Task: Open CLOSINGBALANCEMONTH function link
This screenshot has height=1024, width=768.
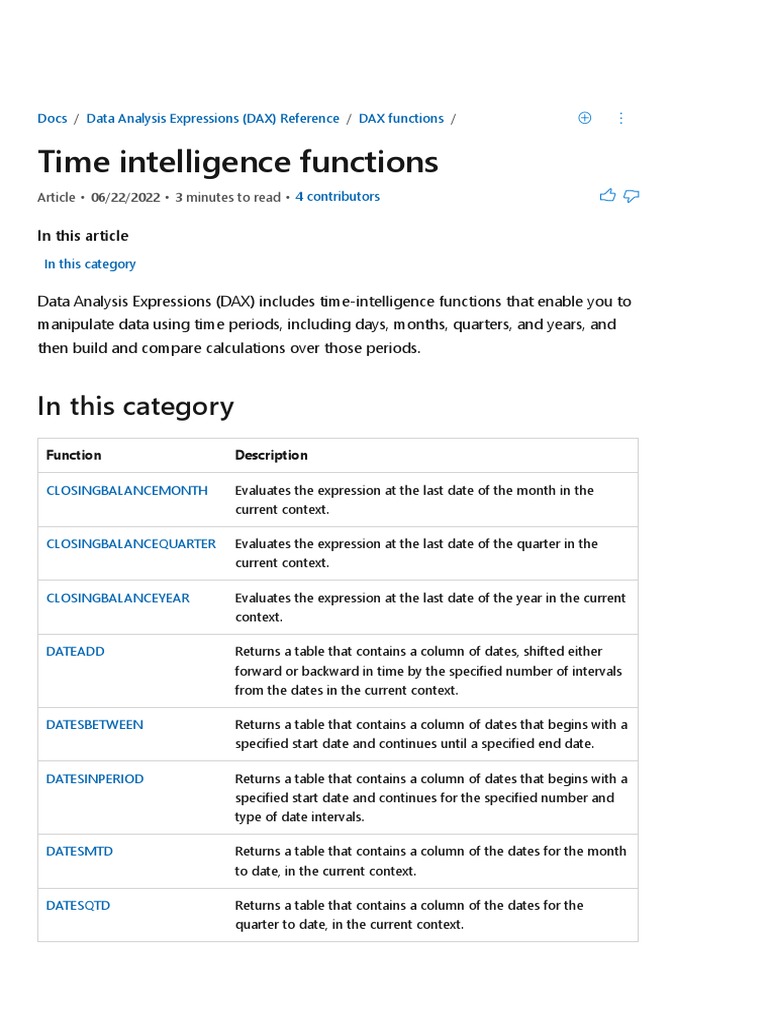Action: click(x=127, y=490)
